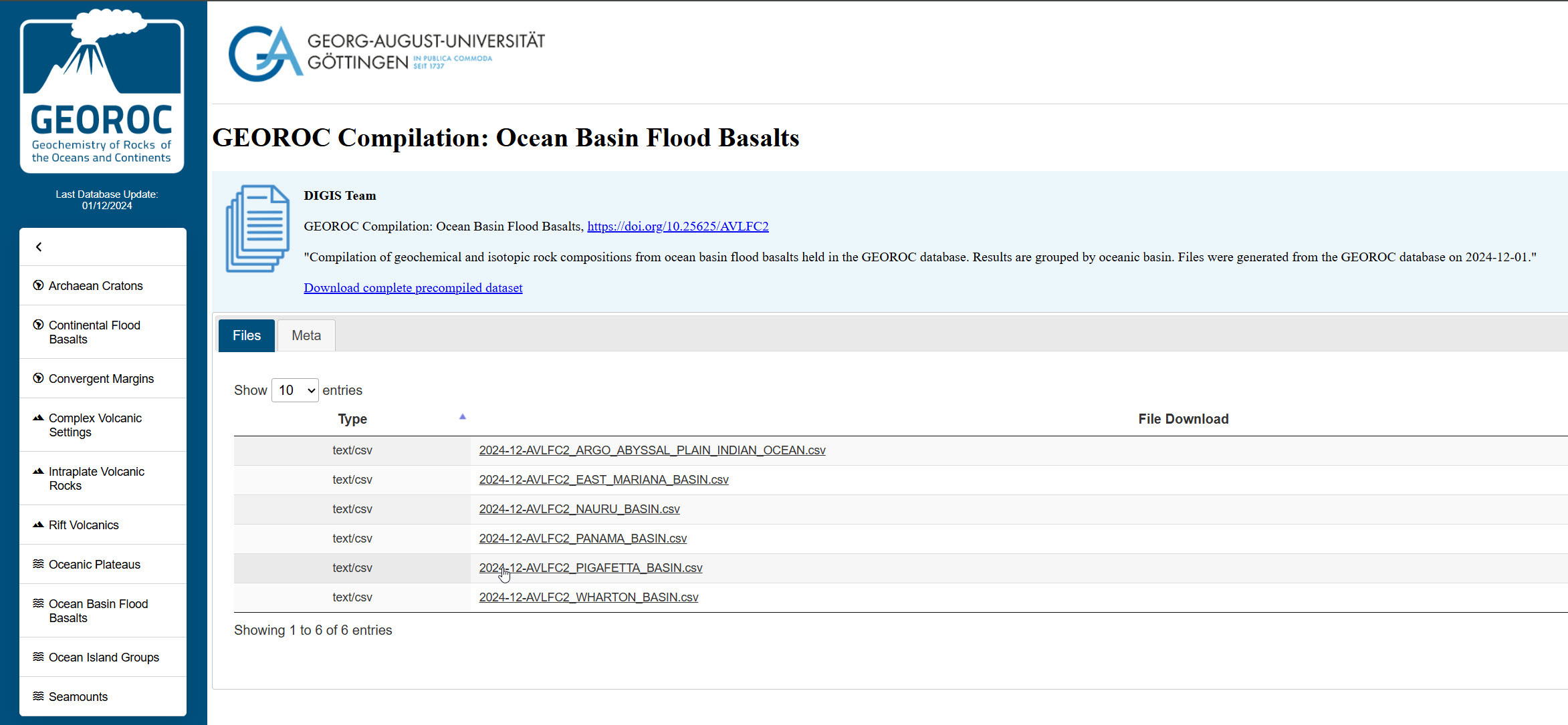Click the mountain icon beside Intraplate Volcanic Rocks

[x=39, y=471]
